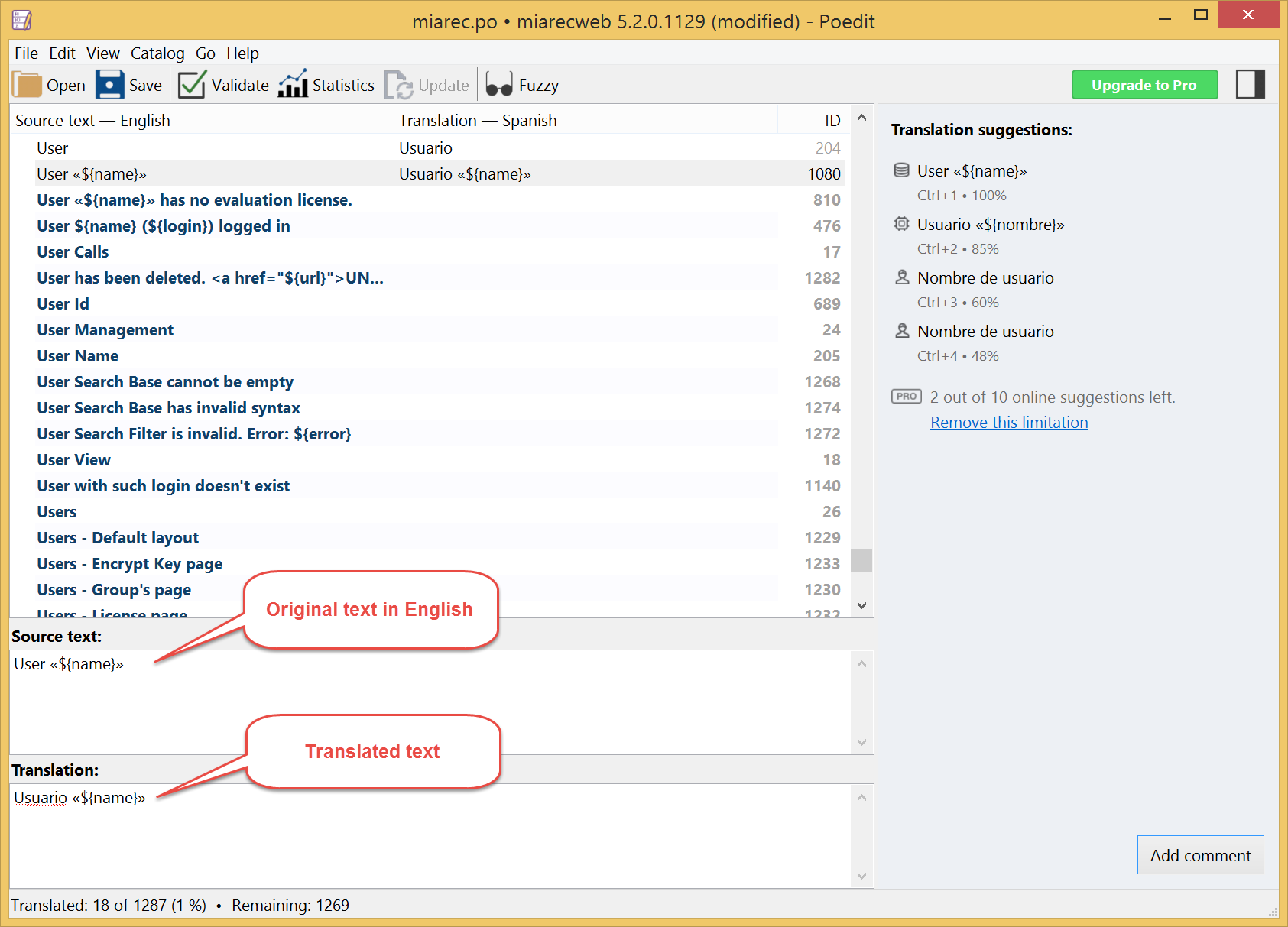This screenshot has width=1288, height=927.
Task: Select 'User ${name} (${login}) logged in' row
Action: [428, 225]
